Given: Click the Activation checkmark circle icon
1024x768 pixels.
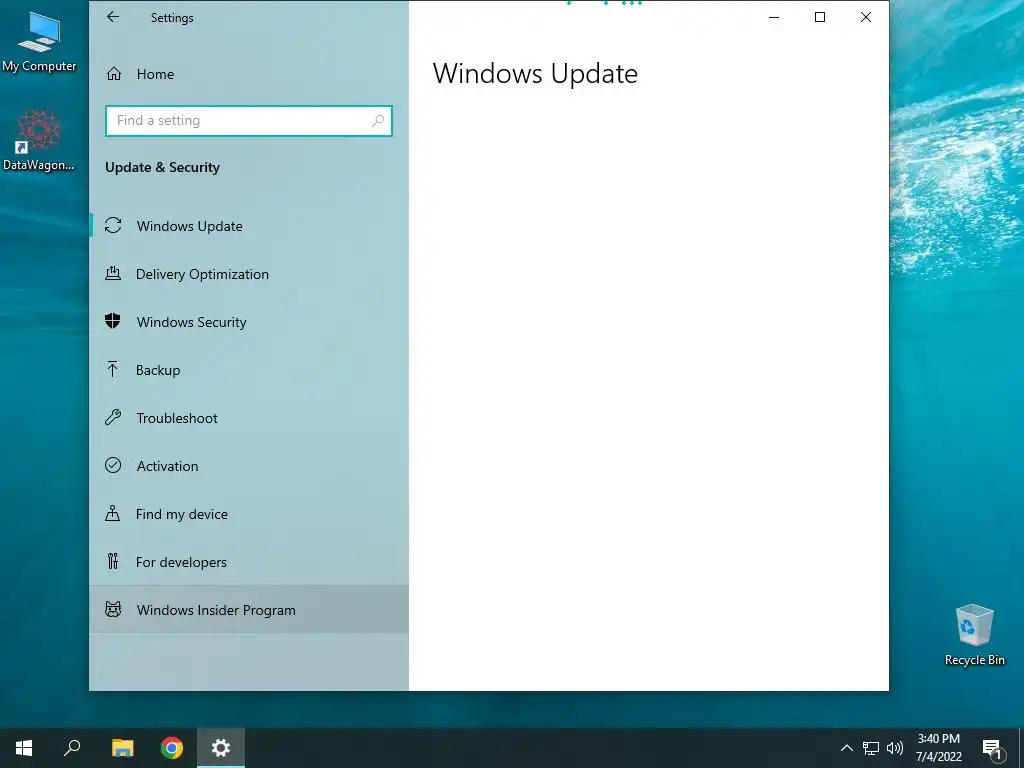Looking at the screenshot, I should click(x=113, y=465).
